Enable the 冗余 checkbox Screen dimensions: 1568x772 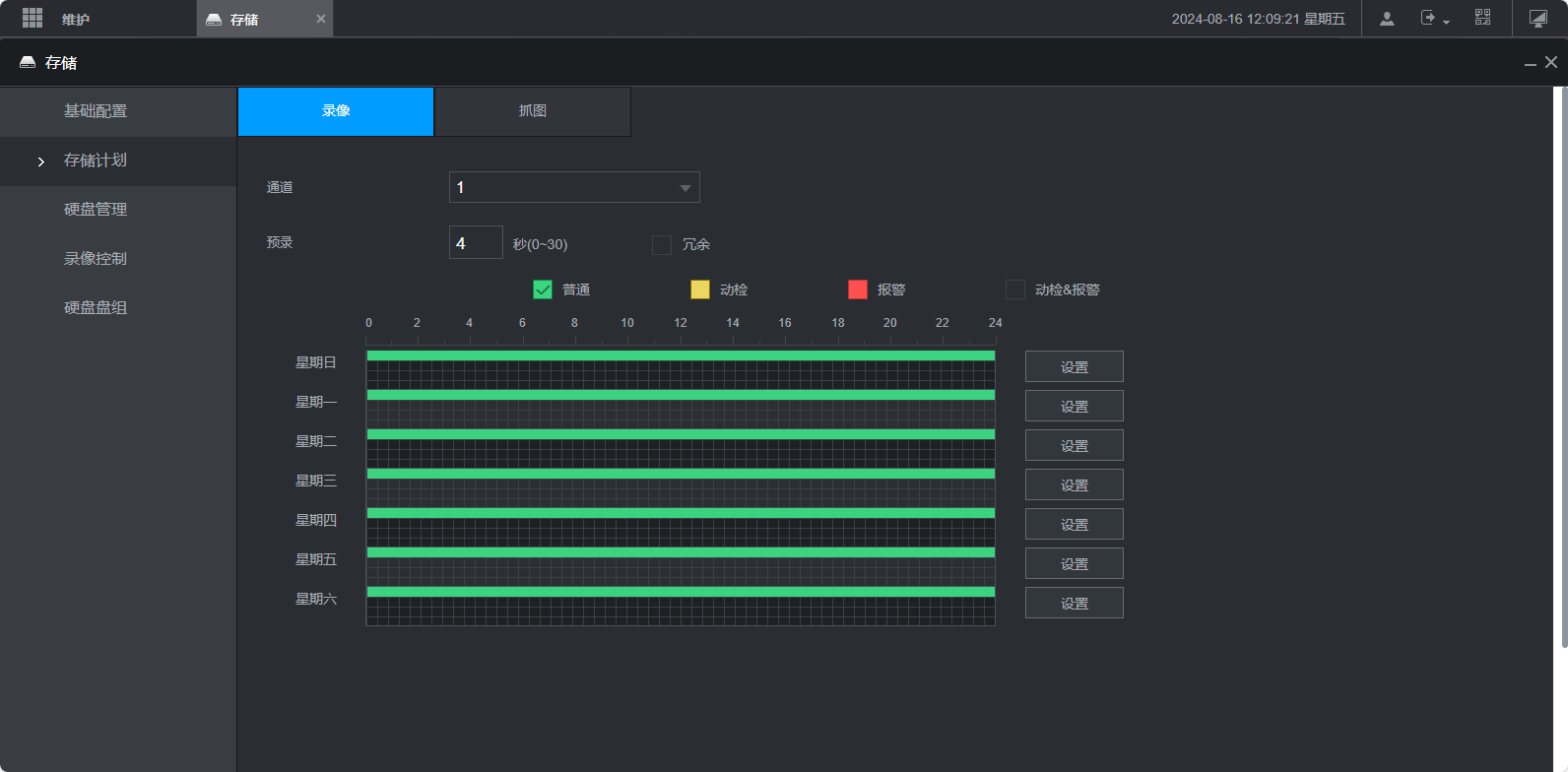[x=662, y=244]
